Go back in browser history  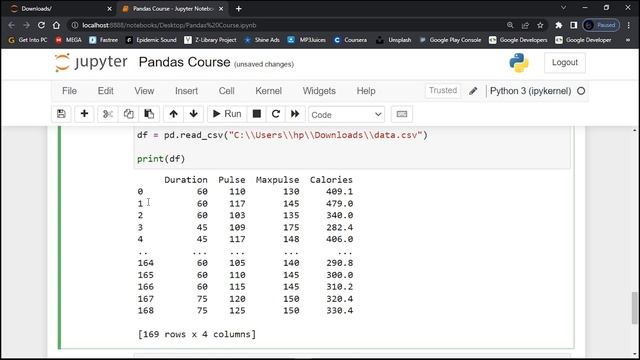coord(11,25)
